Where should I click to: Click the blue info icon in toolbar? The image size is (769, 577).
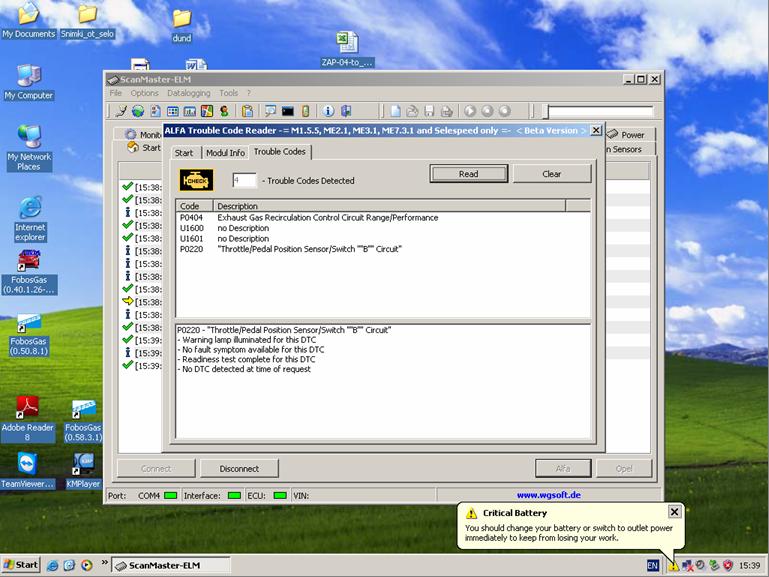328,111
